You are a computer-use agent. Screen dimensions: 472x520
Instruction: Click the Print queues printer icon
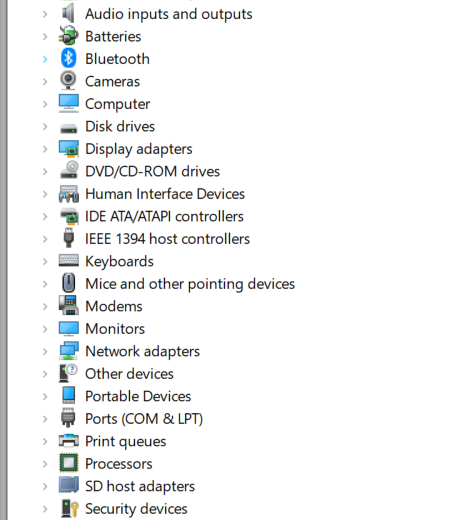click(x=69, y=440)
